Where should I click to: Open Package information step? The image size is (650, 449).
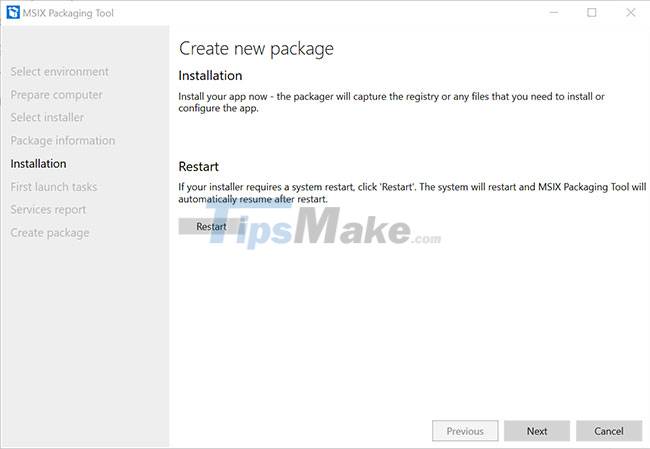(63, 141)
